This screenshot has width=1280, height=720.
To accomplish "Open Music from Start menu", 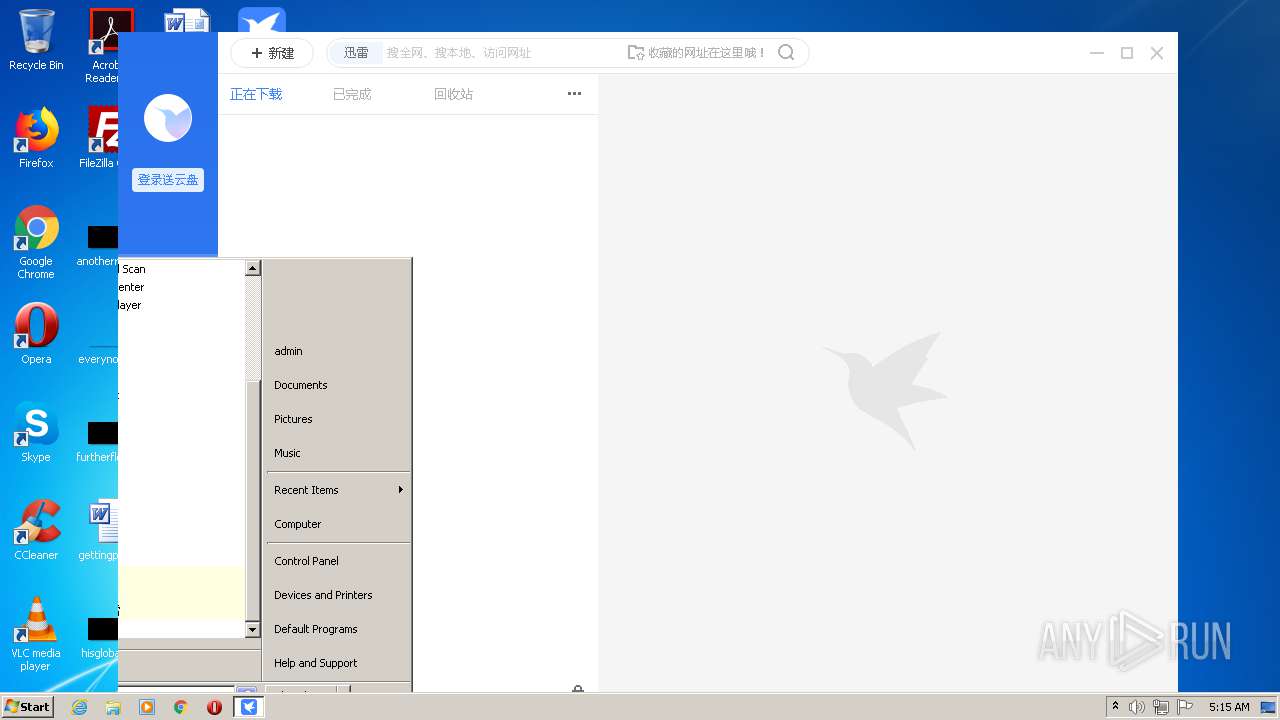I will tap(287, 453).
